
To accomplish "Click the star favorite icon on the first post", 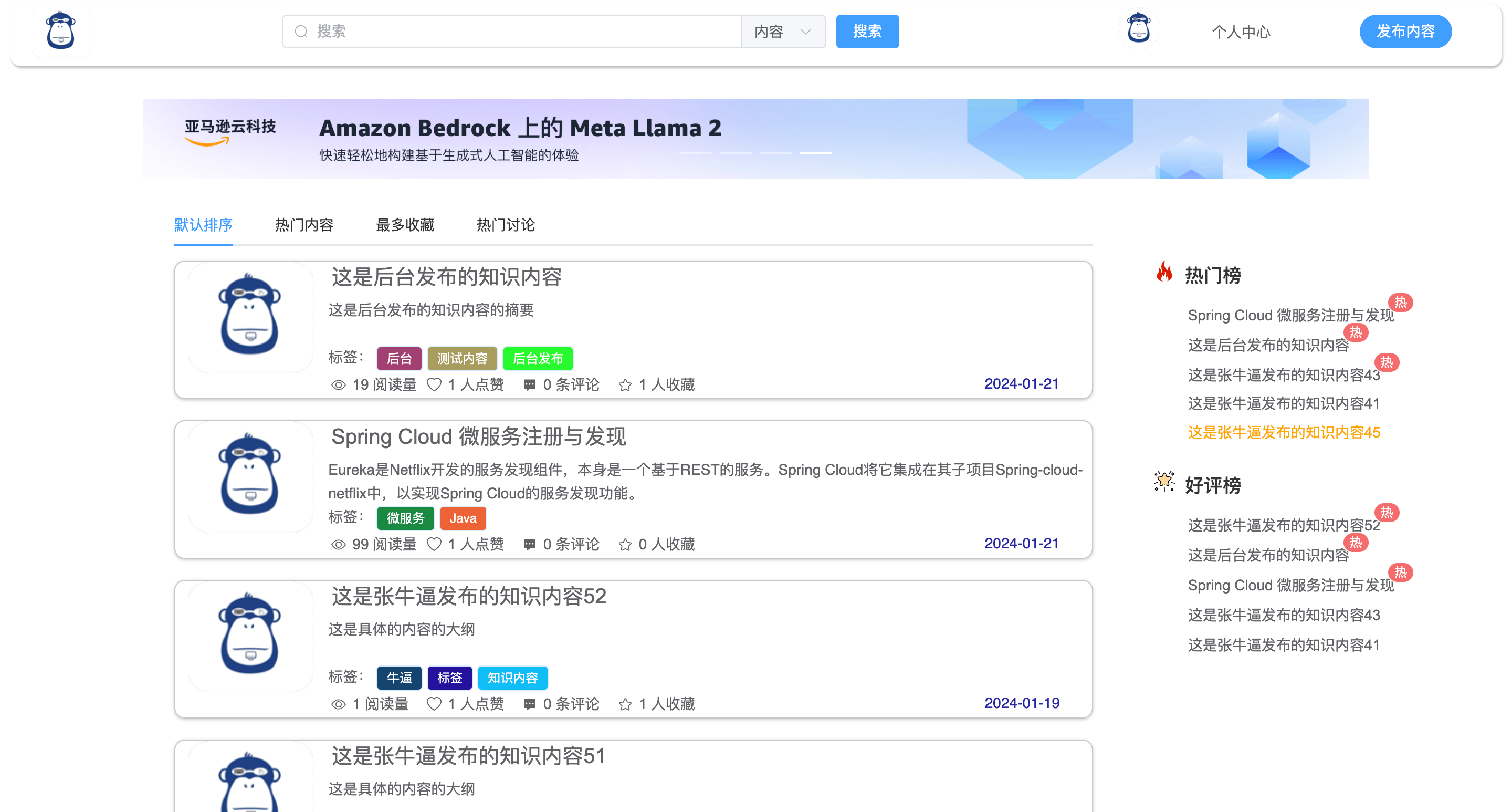I will (x=625, y=384).
